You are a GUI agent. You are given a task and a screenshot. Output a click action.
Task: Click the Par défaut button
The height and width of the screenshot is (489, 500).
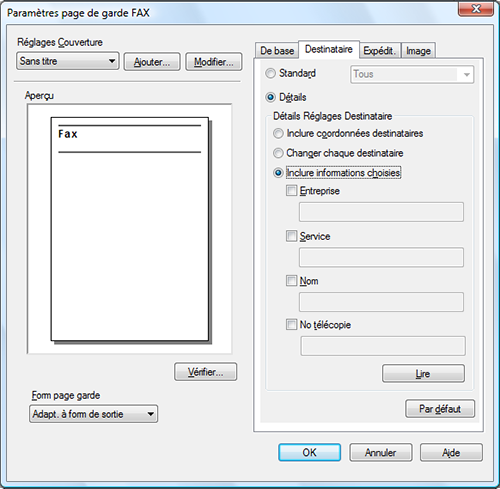point(440,409)
